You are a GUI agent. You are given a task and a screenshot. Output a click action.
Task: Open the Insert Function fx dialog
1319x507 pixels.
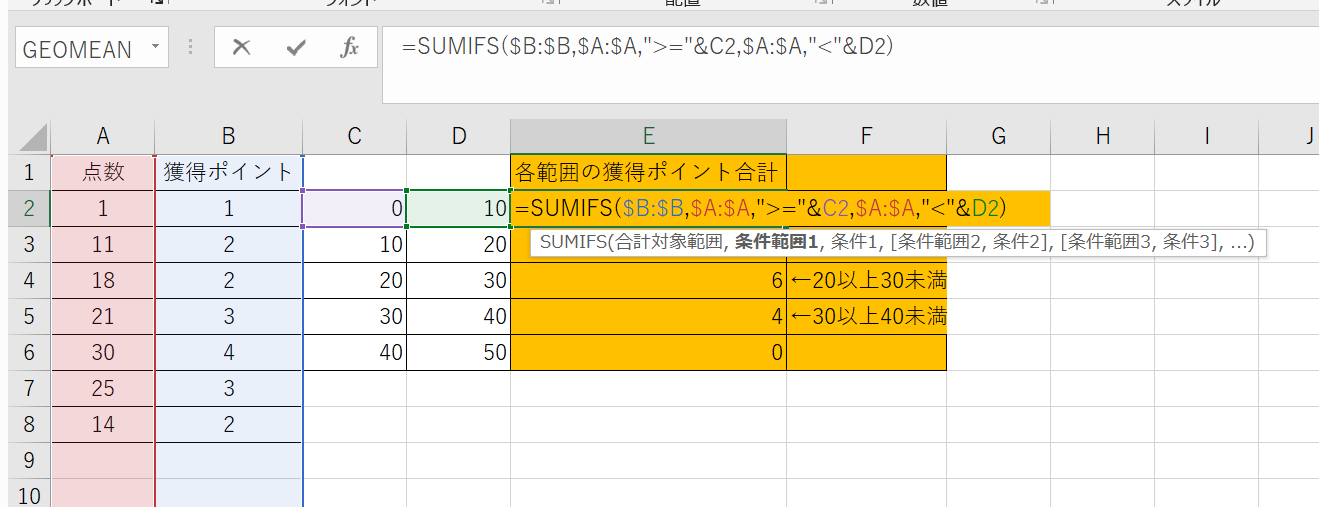point(349,48)
